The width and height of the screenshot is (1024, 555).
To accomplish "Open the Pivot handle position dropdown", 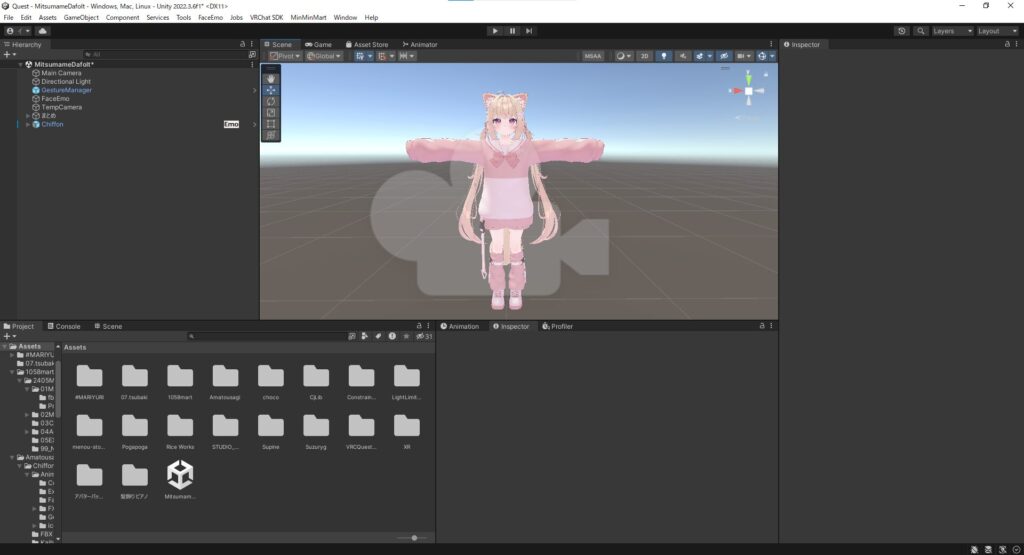I will [x=285, y=56].
